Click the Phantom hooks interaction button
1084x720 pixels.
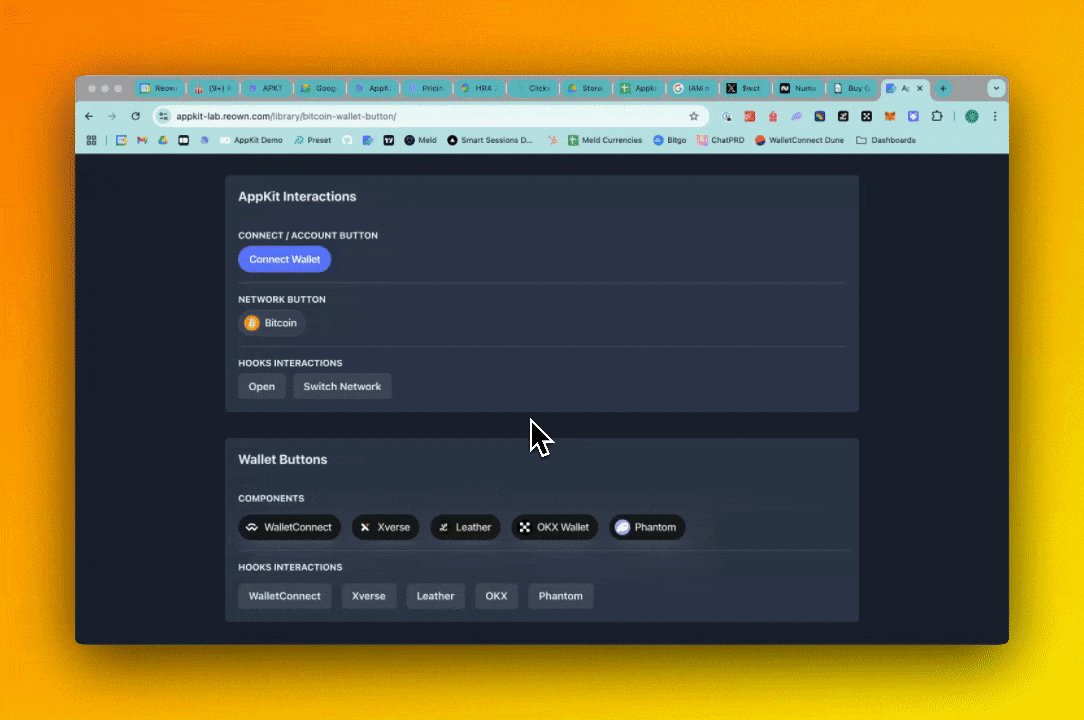[x=560, y=596]
